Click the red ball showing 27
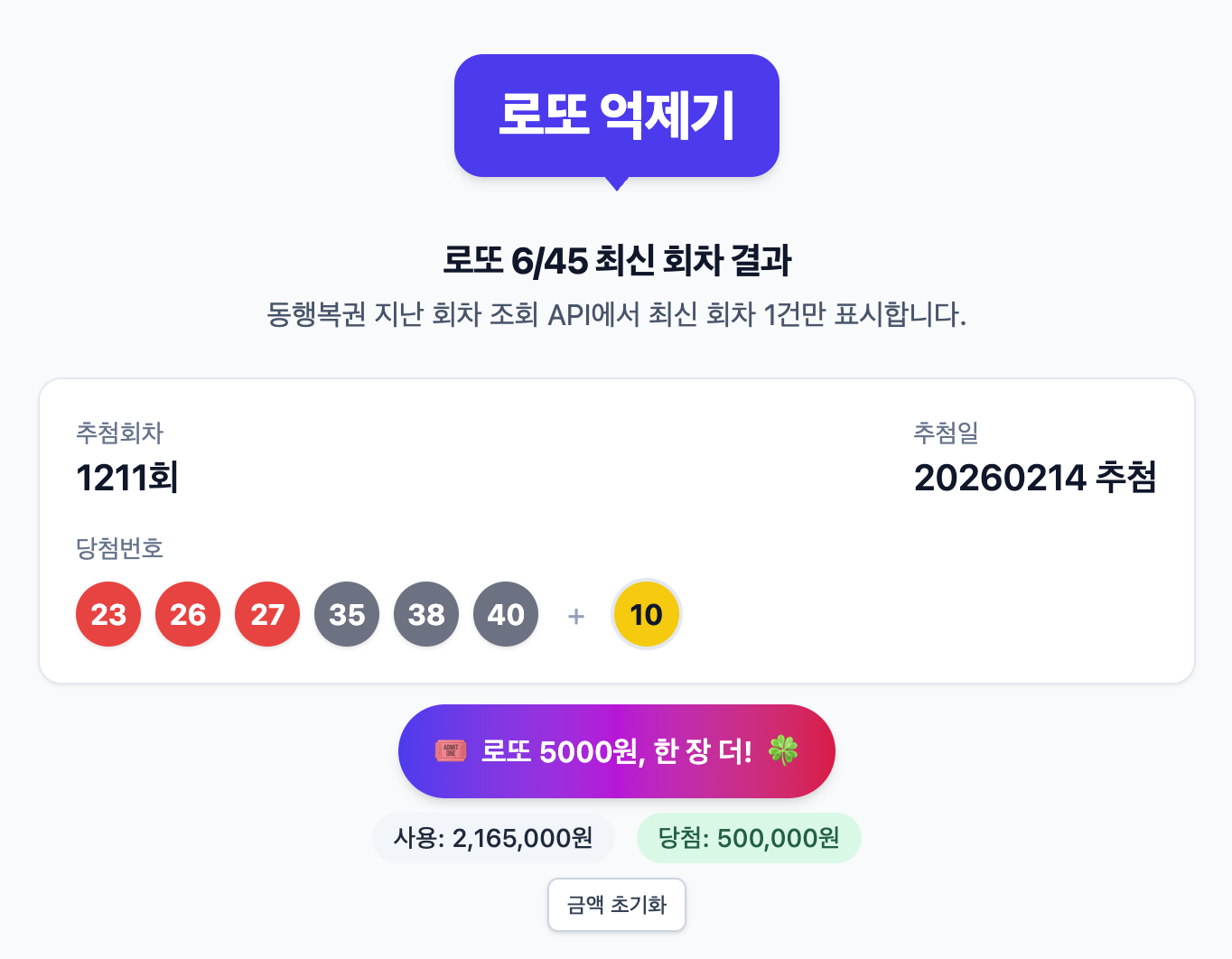The width and height of the screenshot is (1232, 959). coord(267,614)
